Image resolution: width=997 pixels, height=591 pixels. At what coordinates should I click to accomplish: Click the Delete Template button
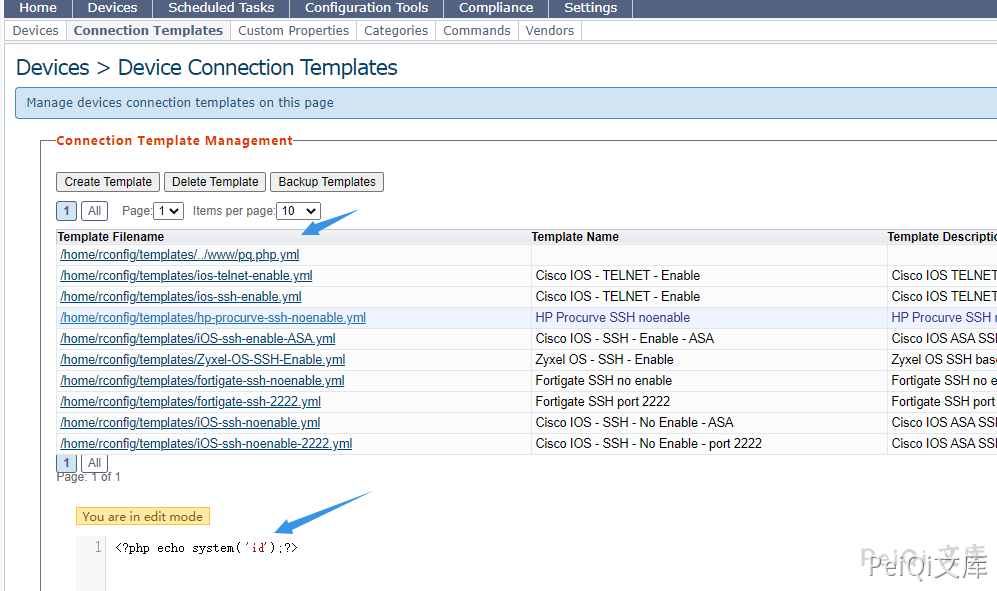coord(215,182)
